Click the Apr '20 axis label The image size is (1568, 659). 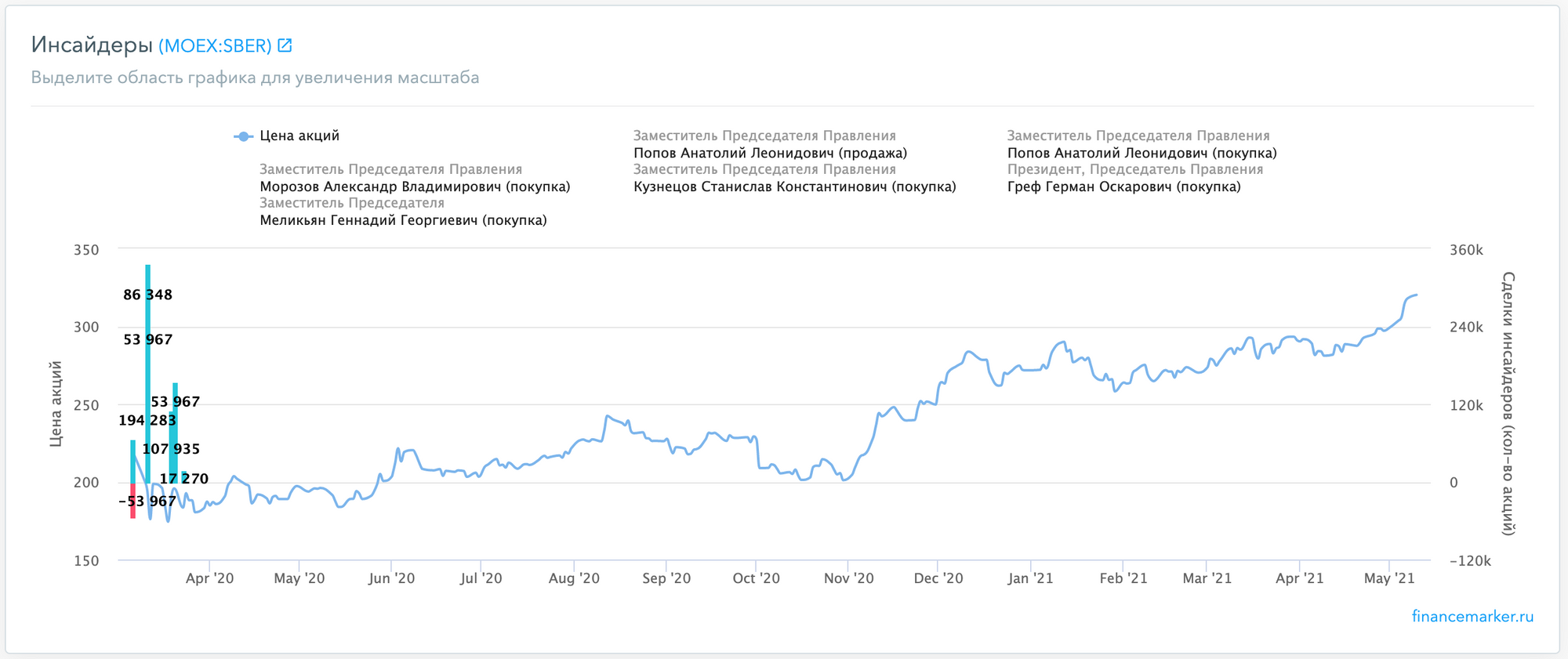tap(209, 578)
